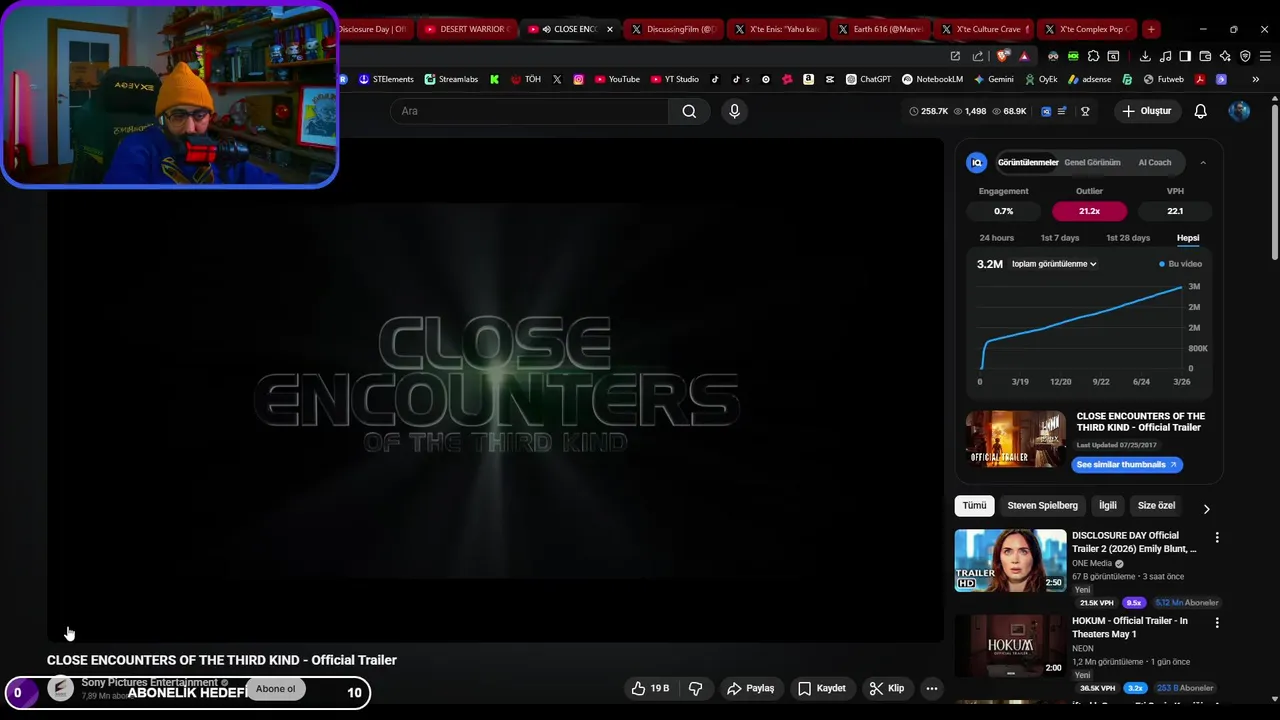Open browser downloads arrow icon
The image size is (1280, 720).
tap(1145, 56)
